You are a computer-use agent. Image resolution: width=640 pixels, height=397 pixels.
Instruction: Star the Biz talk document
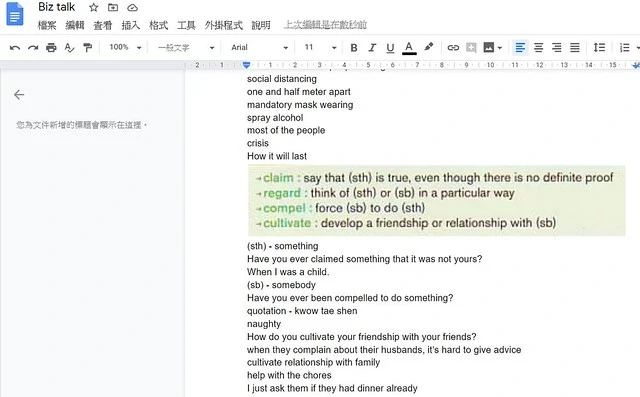pos(93,7)
